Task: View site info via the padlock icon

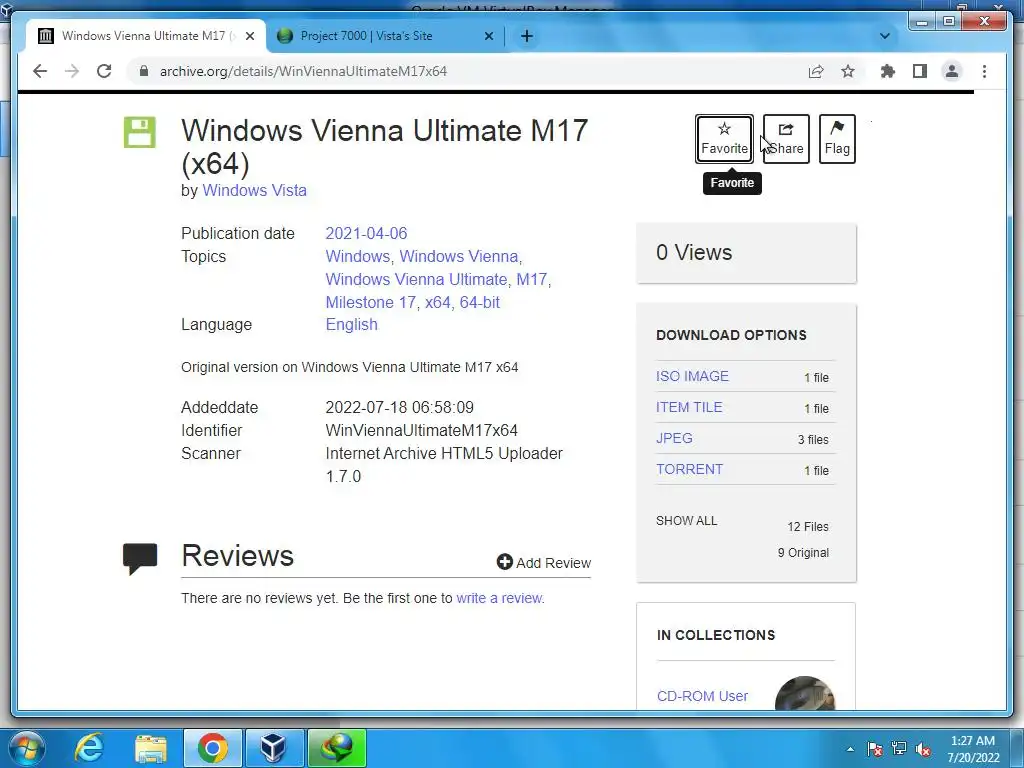Action: pos(144,71)
